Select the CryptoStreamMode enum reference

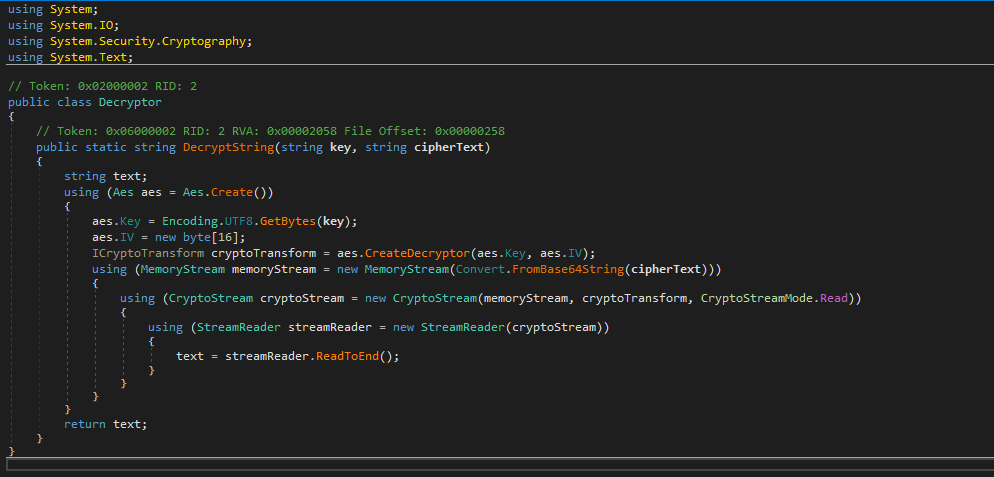(x=757, y=298)
